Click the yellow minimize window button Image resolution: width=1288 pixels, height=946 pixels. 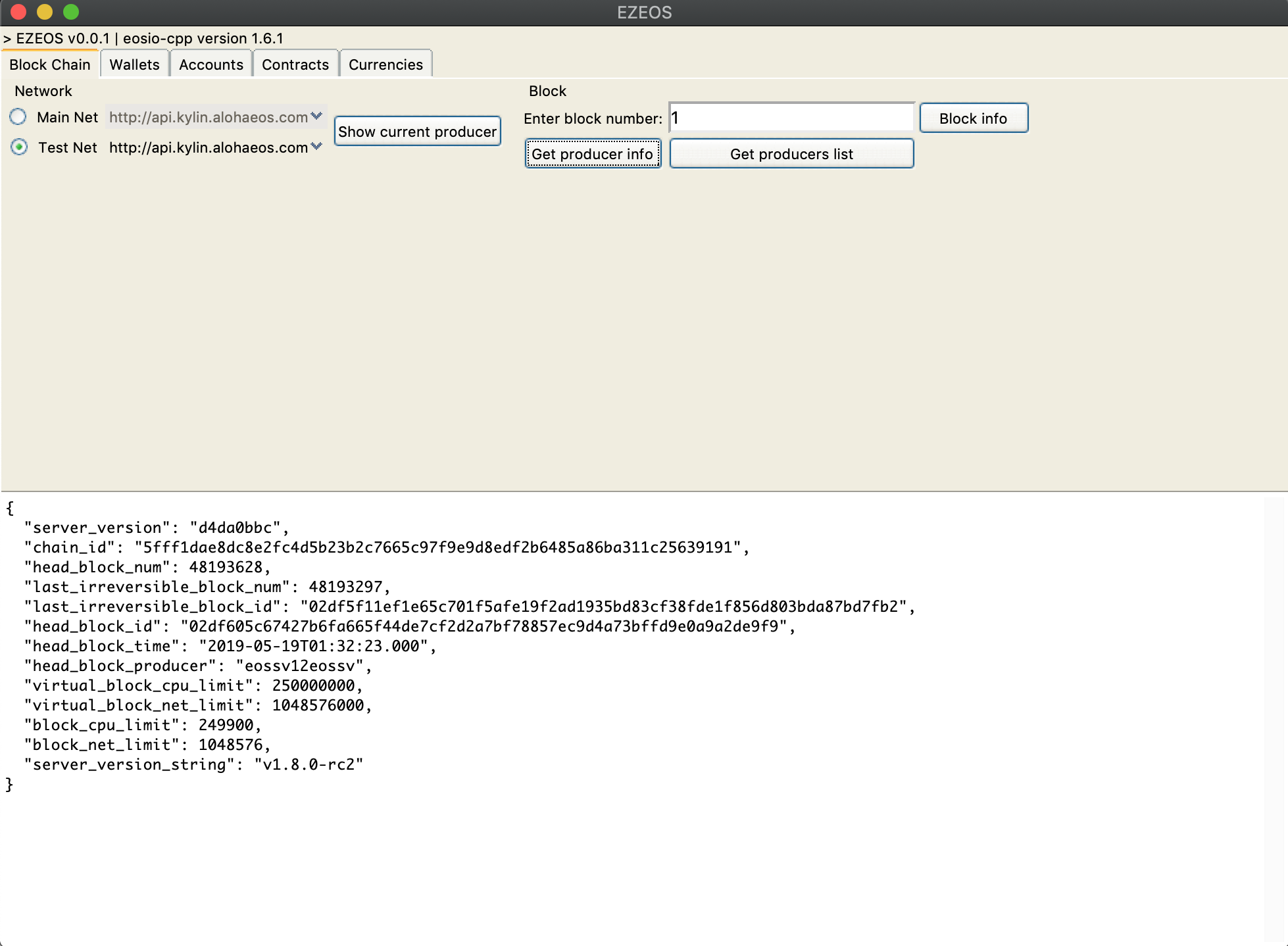[x=45, y=12]
